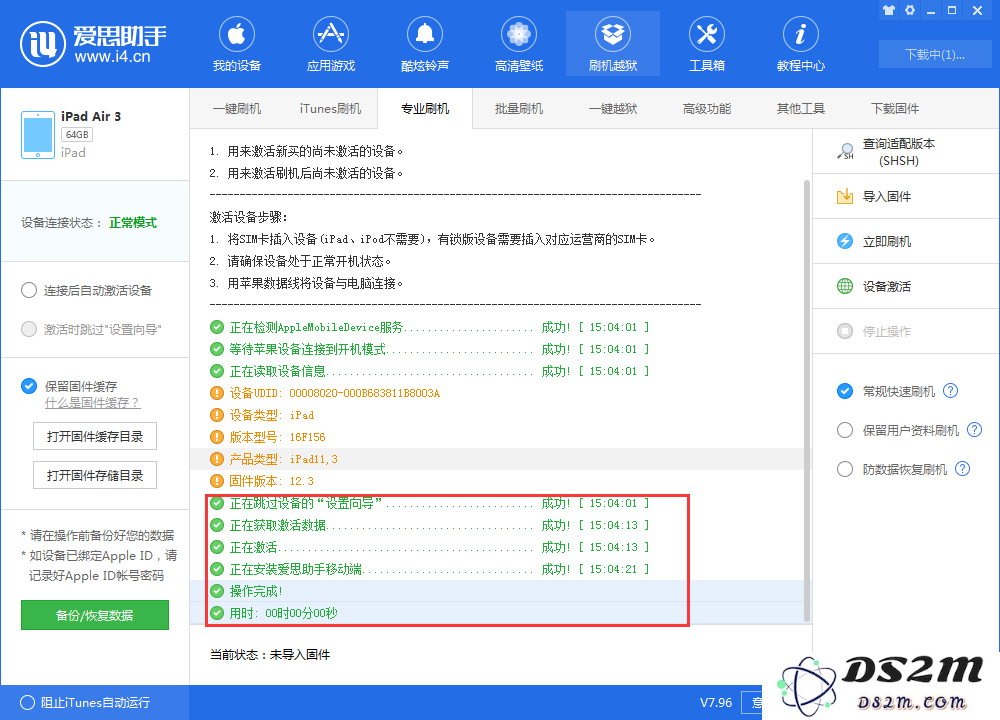Open help icon beside 常规快速刷机
The width and height of the screenshot is (1000, 720).
(x=950, y=391)
